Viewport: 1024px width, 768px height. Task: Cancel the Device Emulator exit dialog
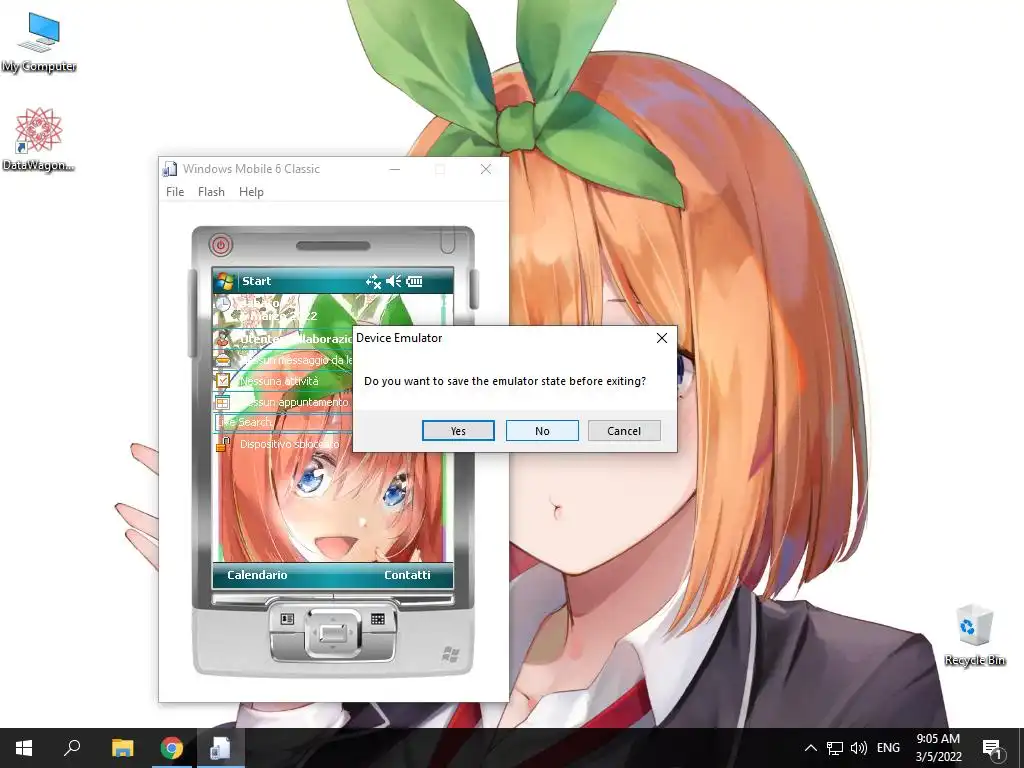point(624,431)
